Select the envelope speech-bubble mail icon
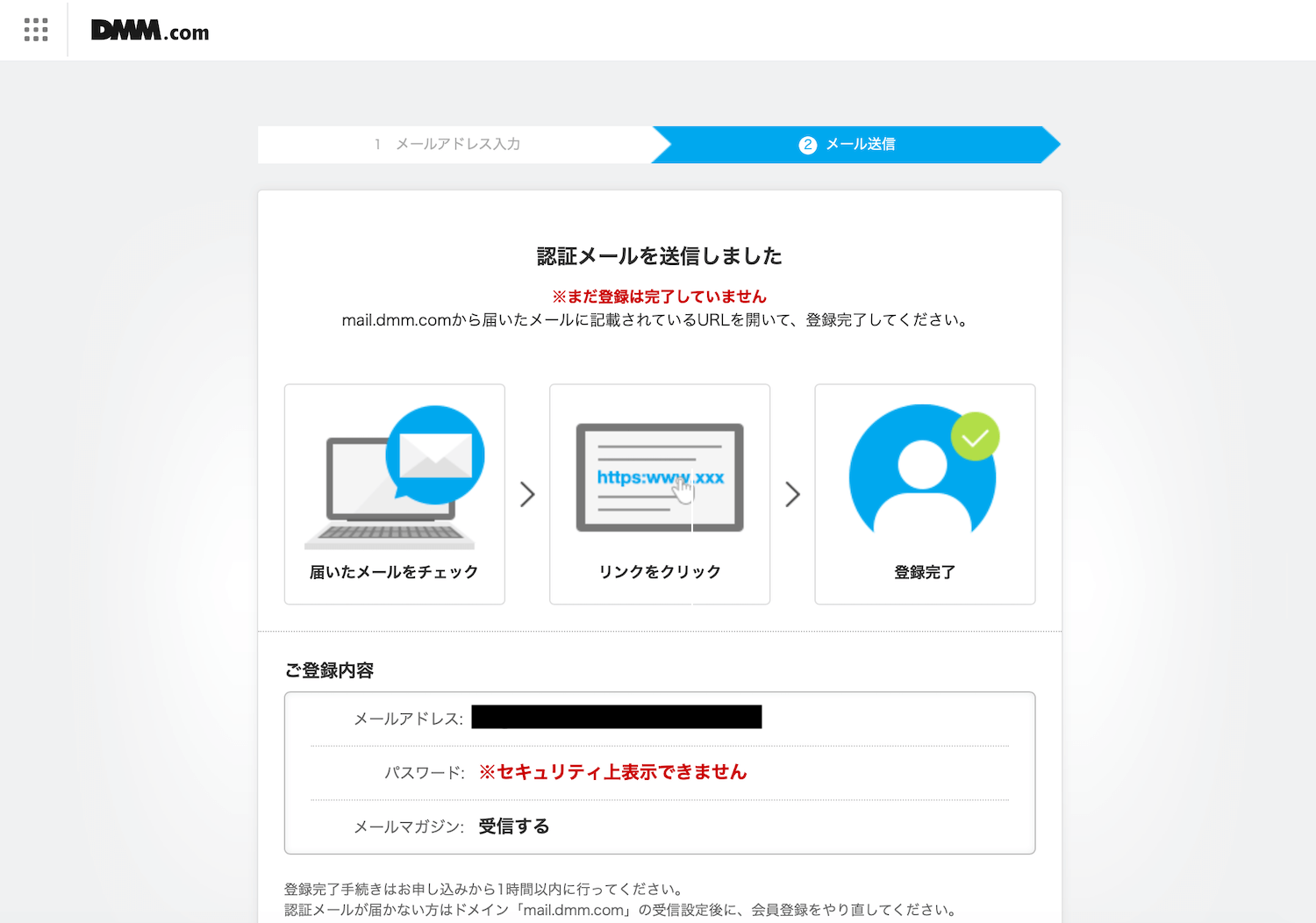The image size is (1316, 923). [x=434, y=454]
